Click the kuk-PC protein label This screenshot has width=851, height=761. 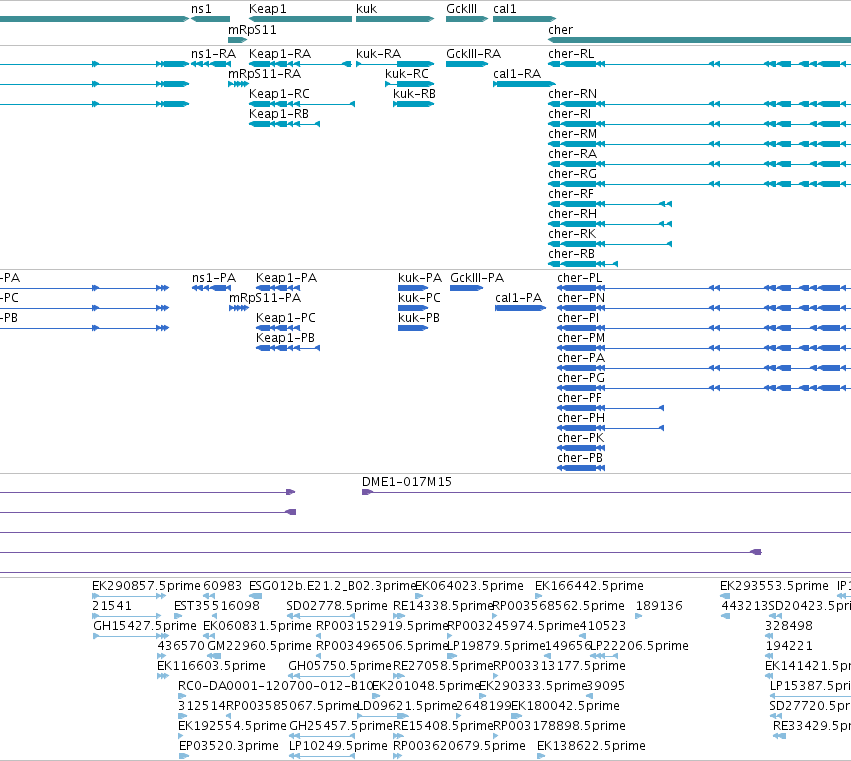pyautogui.click(x=419, y=298)
